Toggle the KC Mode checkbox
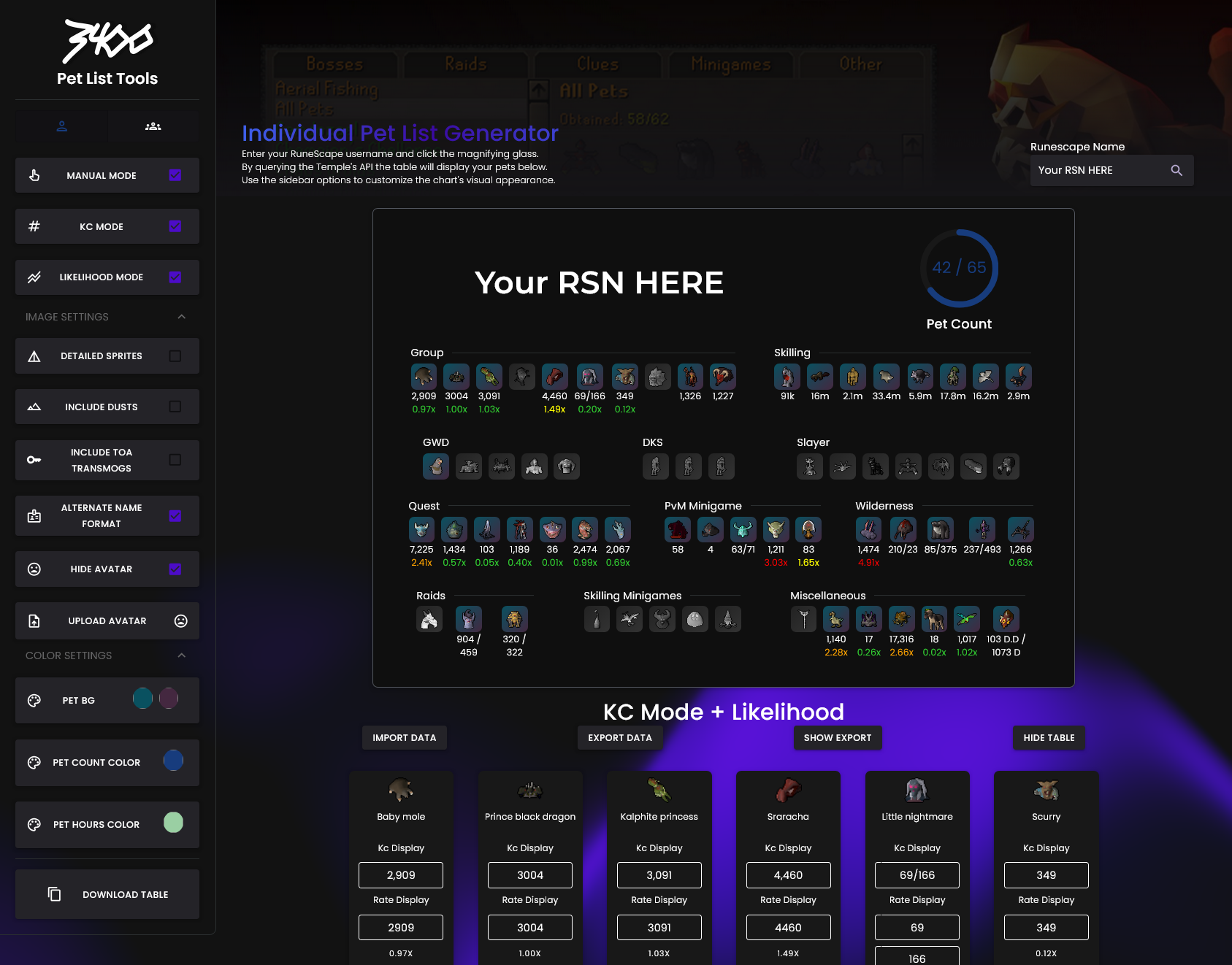 [x=175, y=226]
